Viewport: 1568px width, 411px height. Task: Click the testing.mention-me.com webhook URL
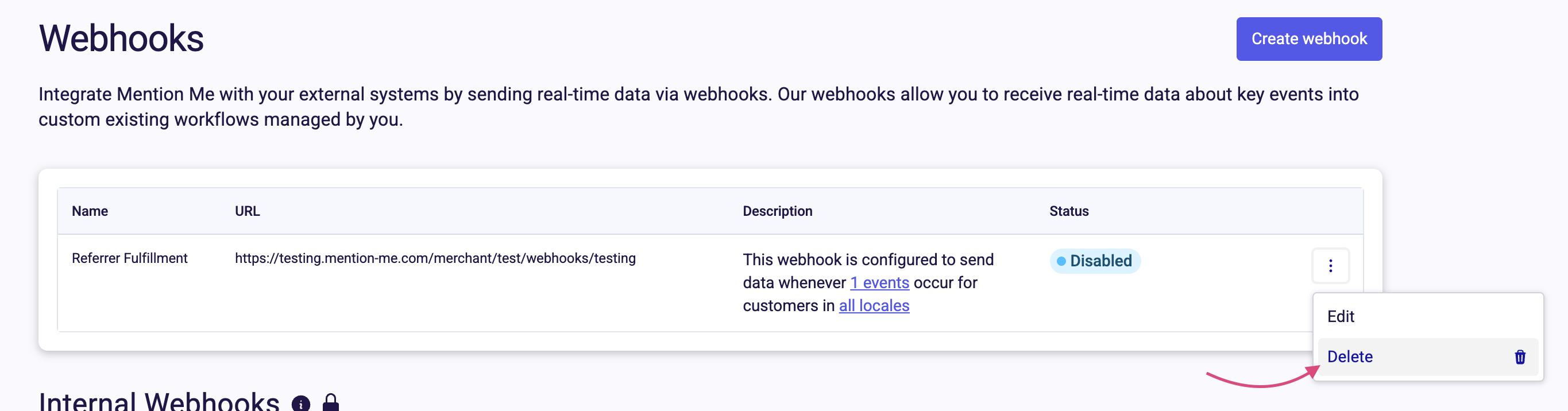coord(435,258)
